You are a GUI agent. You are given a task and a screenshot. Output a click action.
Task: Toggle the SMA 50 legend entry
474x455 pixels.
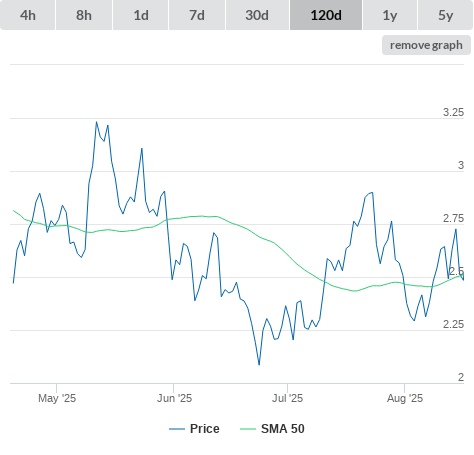click(283, 429)
